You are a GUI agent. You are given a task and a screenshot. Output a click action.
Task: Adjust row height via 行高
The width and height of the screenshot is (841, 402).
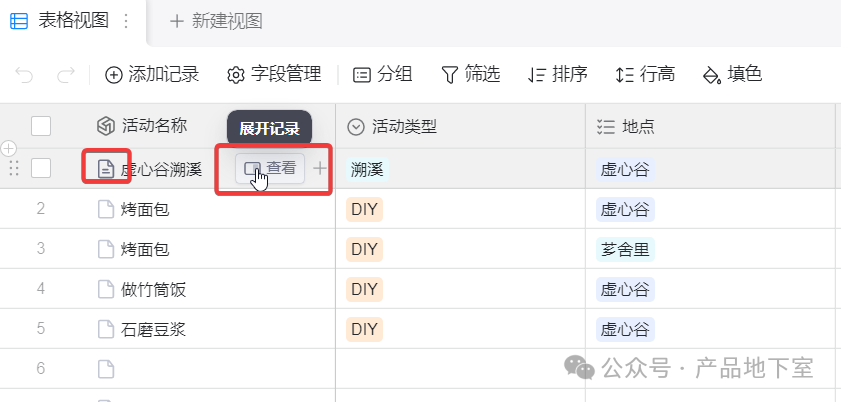(x=645, y=74)
